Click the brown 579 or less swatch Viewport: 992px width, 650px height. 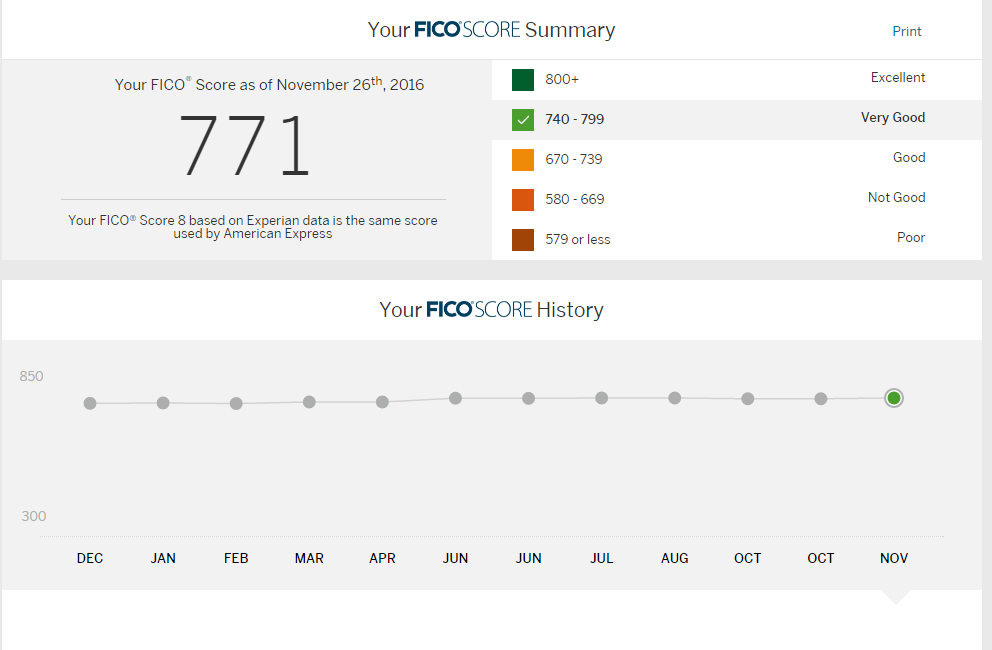(x=523, y=240)
